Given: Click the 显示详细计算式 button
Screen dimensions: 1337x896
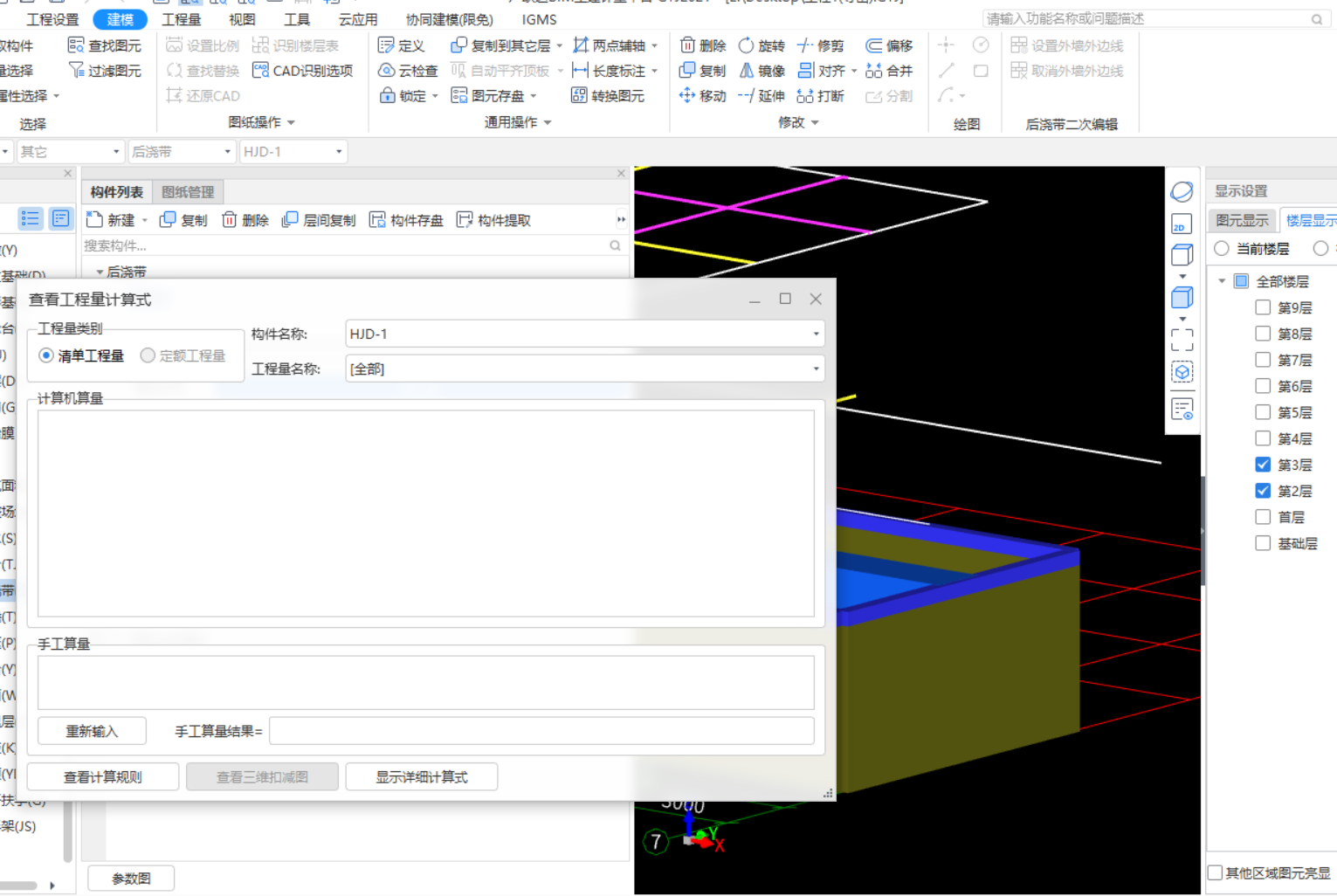Looking at the screenshot, I should pyautogui.click(x=422, y=777).
